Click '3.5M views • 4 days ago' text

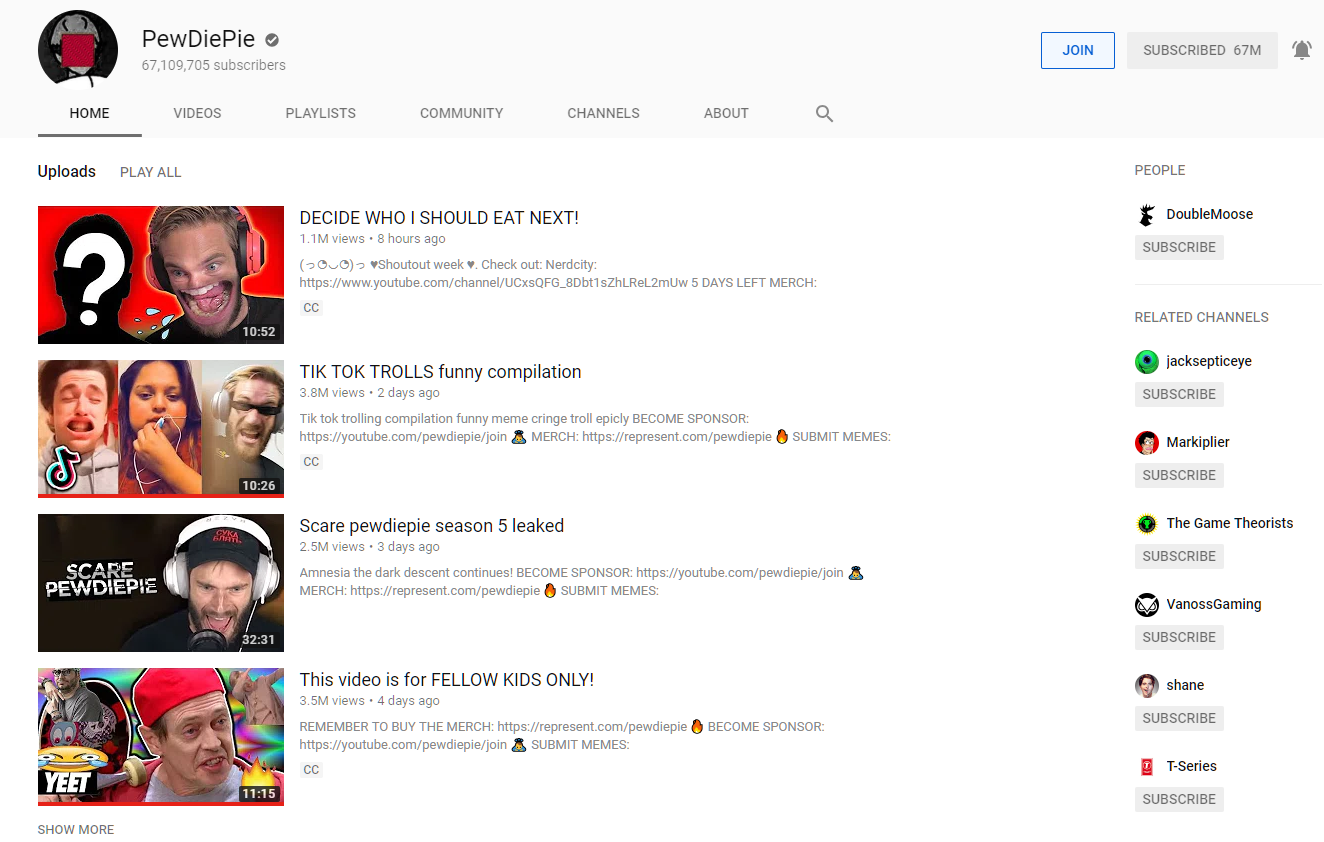[370, 701]
